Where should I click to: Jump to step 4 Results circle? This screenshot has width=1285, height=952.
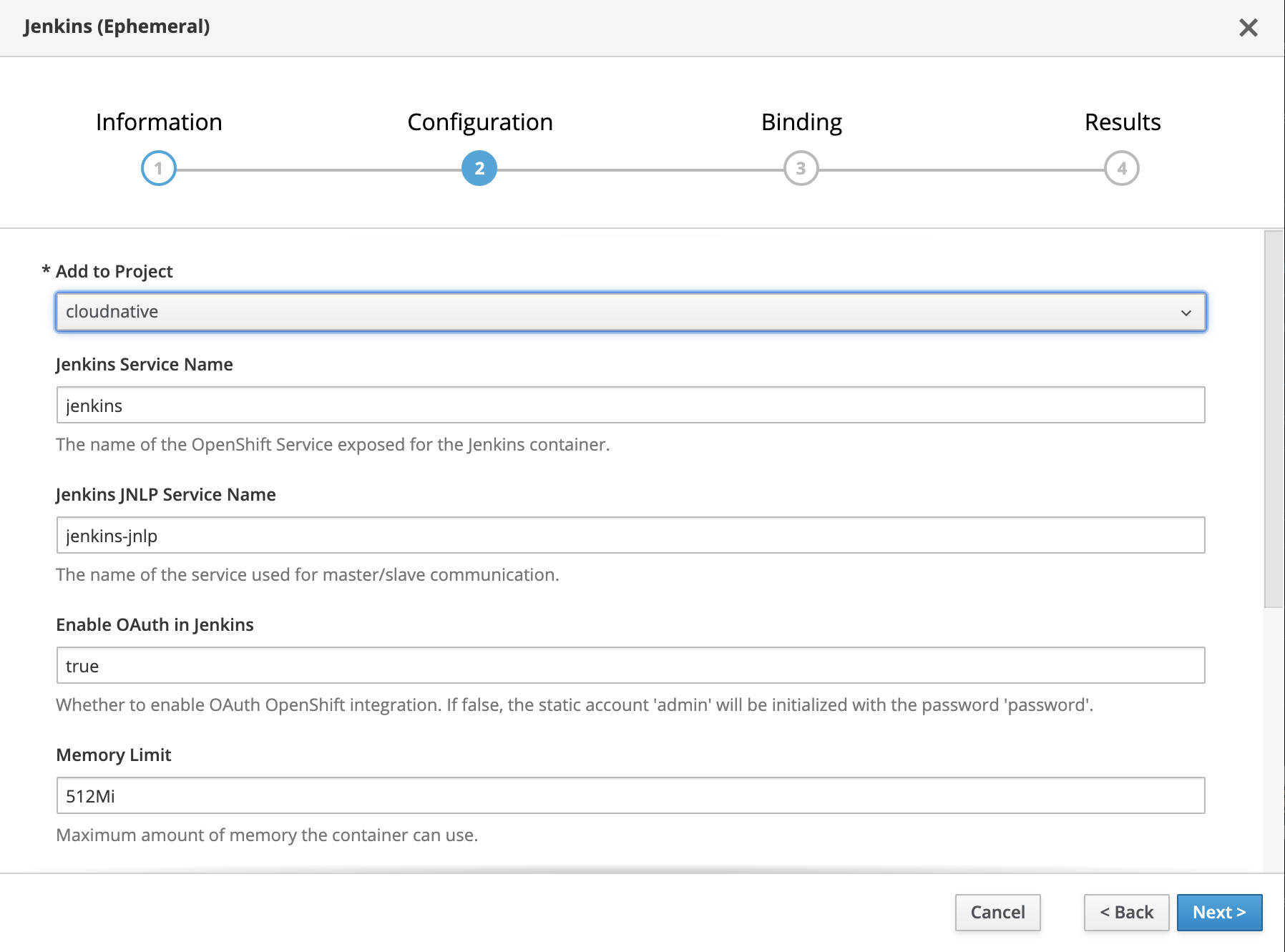(x=1122, y=169)
